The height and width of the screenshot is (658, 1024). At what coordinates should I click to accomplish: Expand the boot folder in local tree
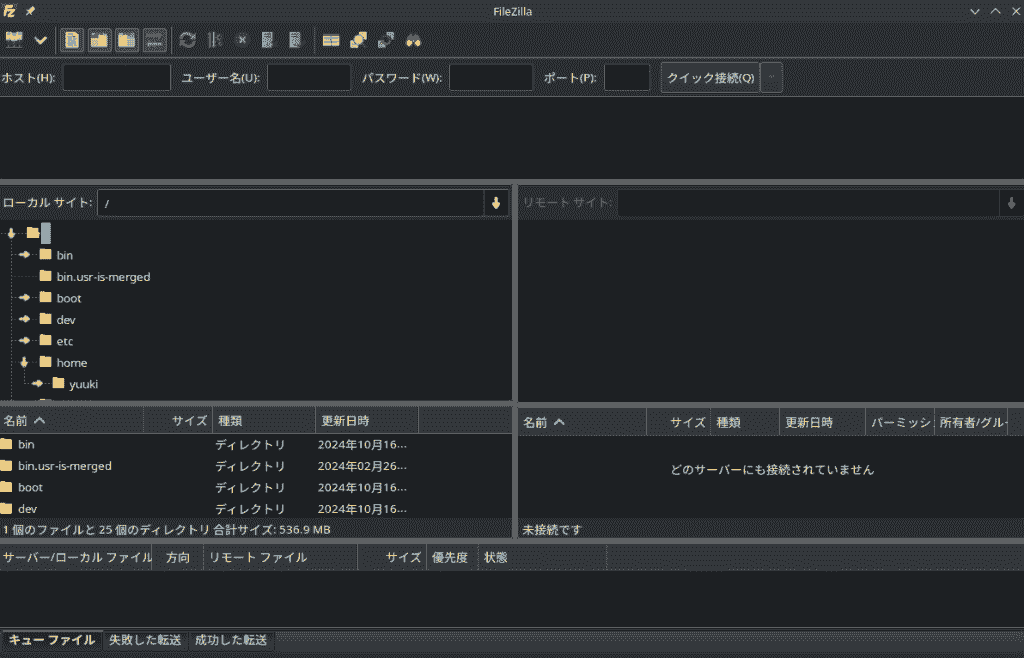[24, 298]
